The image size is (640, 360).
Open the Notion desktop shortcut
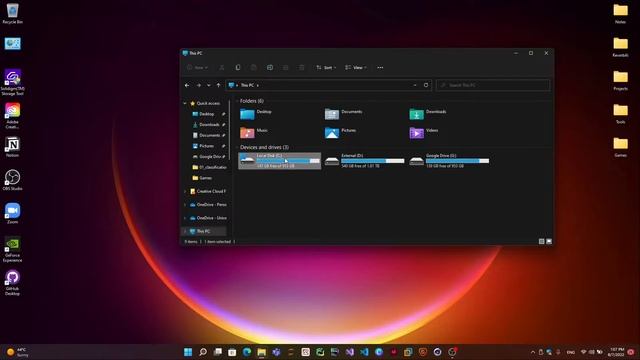13,147
